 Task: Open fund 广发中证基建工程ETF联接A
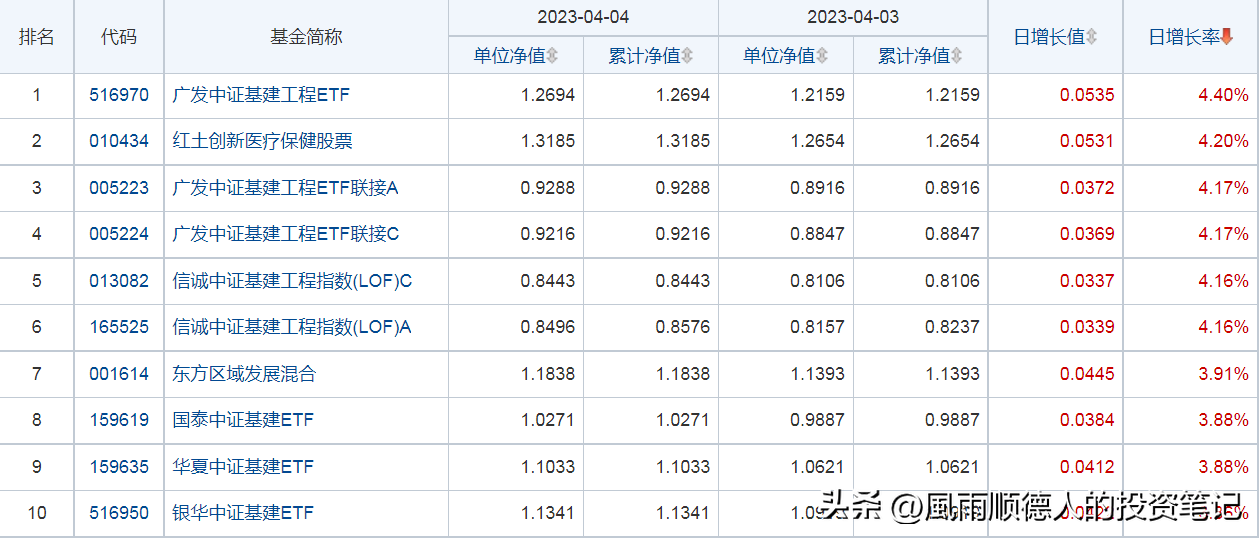tap(286, 188)
